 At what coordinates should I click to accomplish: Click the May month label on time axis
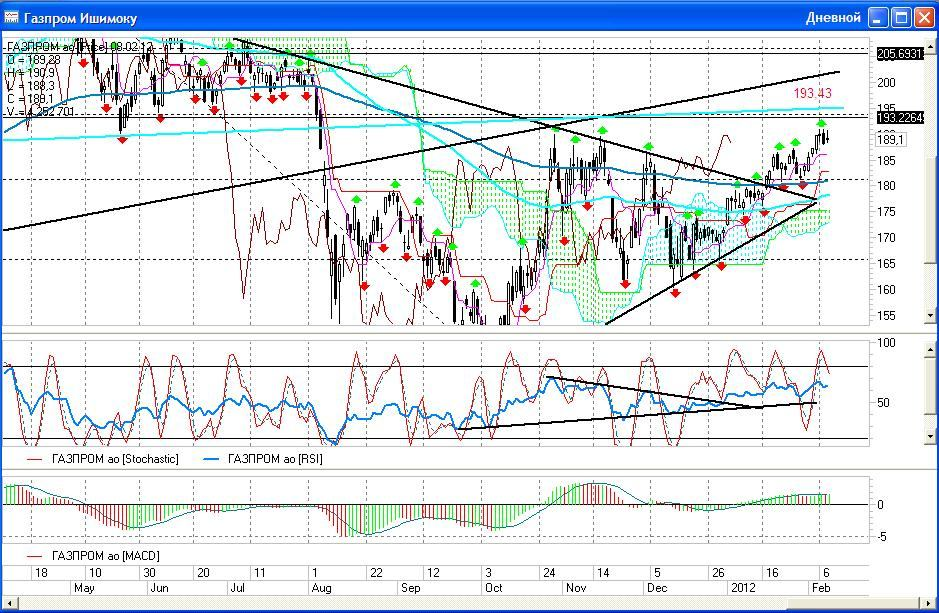tap(84, 588)
